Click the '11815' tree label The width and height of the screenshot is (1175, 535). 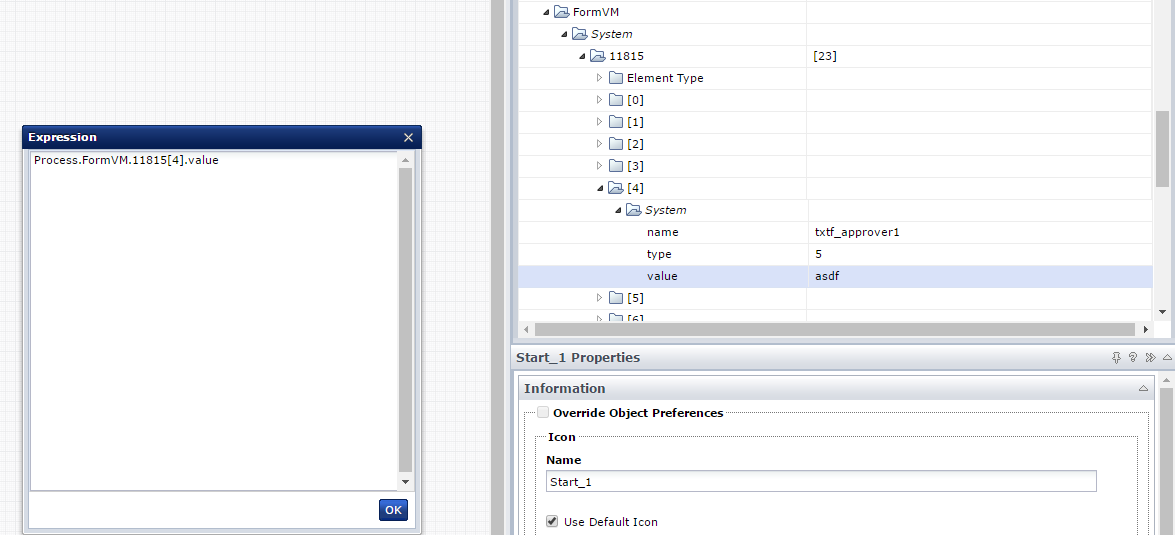point(626,56)
